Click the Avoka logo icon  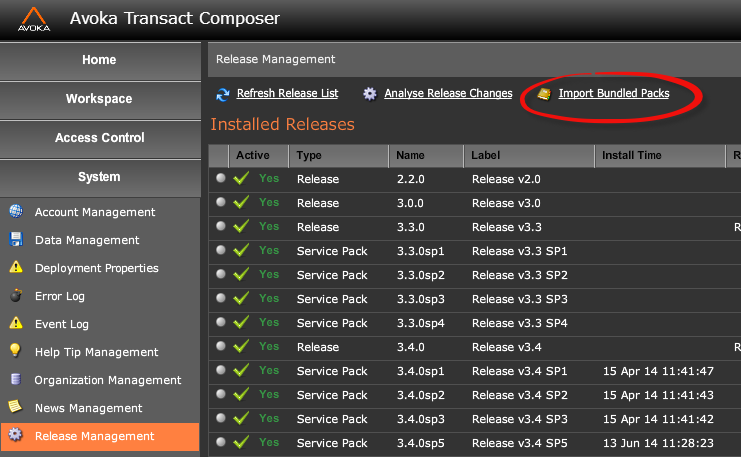pyautogui.click(x=34, y=19)
